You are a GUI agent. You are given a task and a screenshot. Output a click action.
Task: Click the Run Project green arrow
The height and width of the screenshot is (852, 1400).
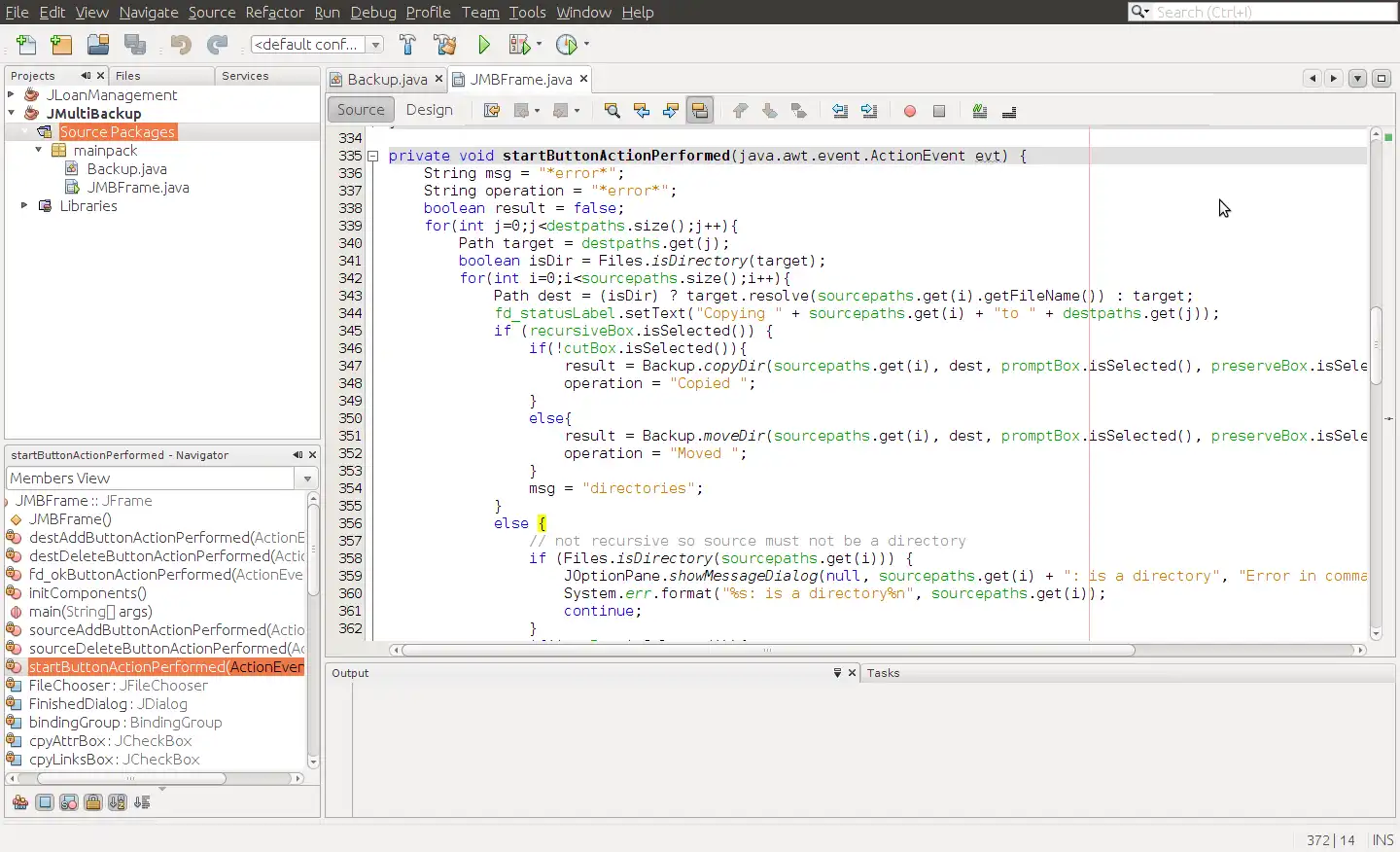point(484,45)
